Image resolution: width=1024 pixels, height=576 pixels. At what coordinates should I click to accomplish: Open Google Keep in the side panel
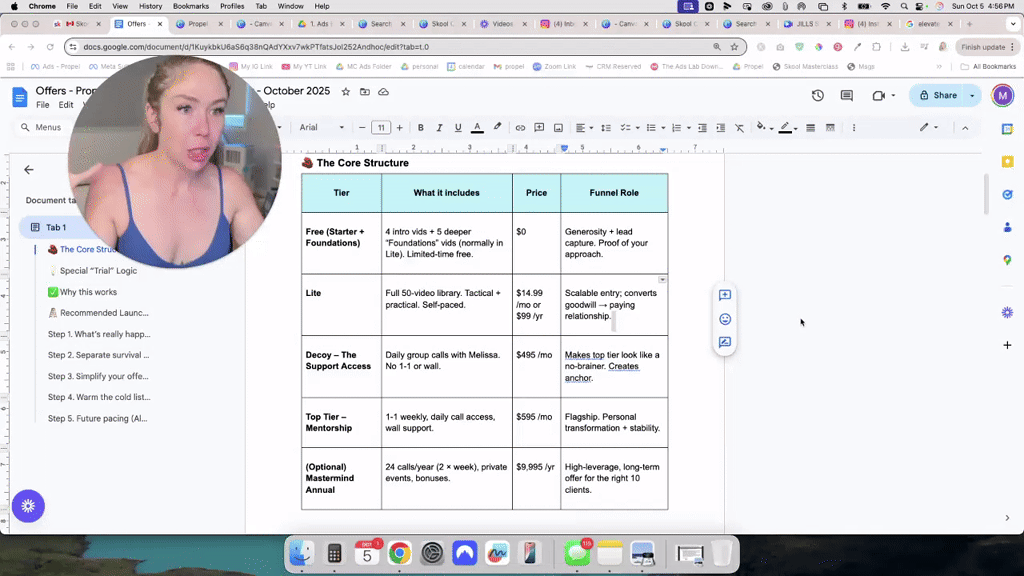pos(1007,161)
